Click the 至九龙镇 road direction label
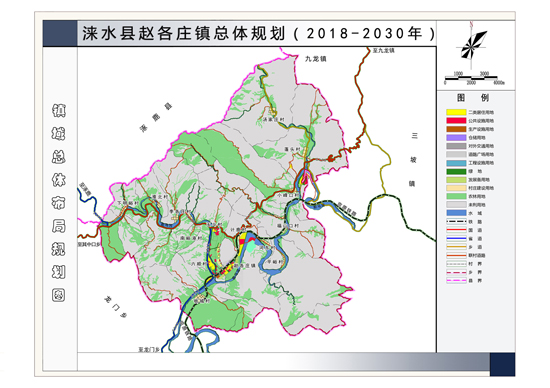This screenshot has height=388, width=550. coord(383,51)
